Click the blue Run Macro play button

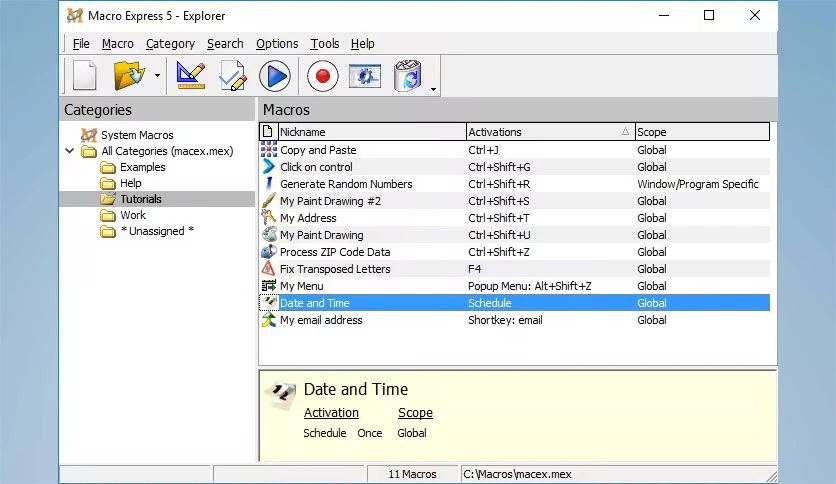pyautogui.click(x=275, y=76)
